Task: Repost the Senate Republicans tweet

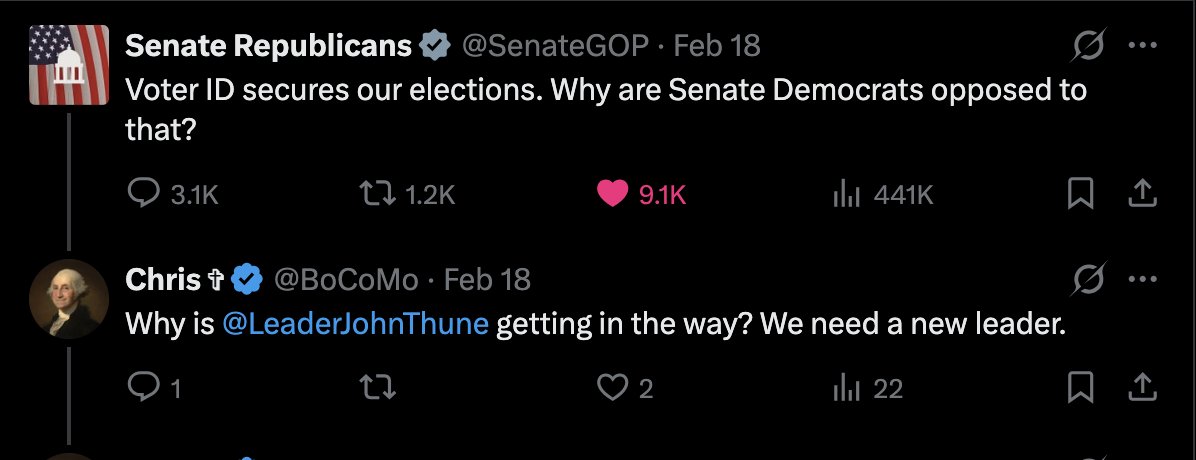Action: click(408, 195)
